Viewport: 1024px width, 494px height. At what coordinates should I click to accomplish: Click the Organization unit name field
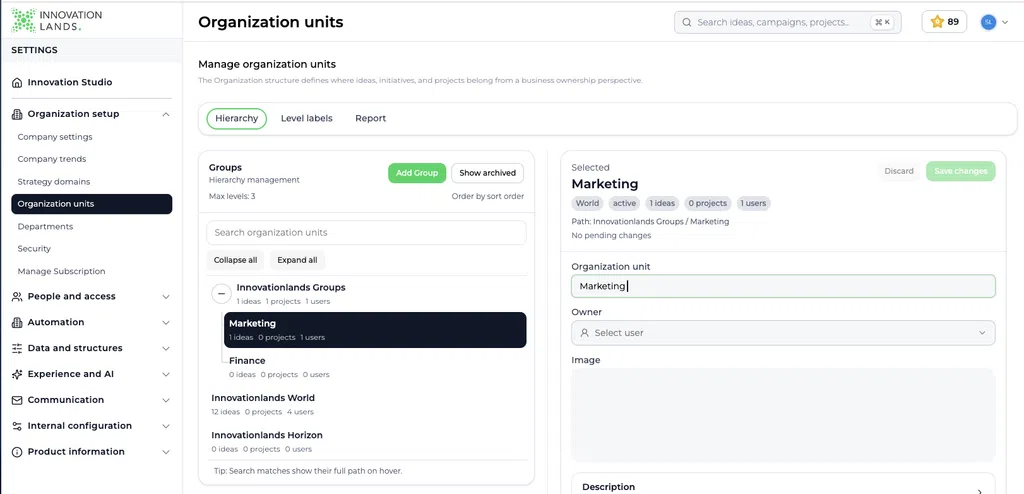(x=783, y=286)
